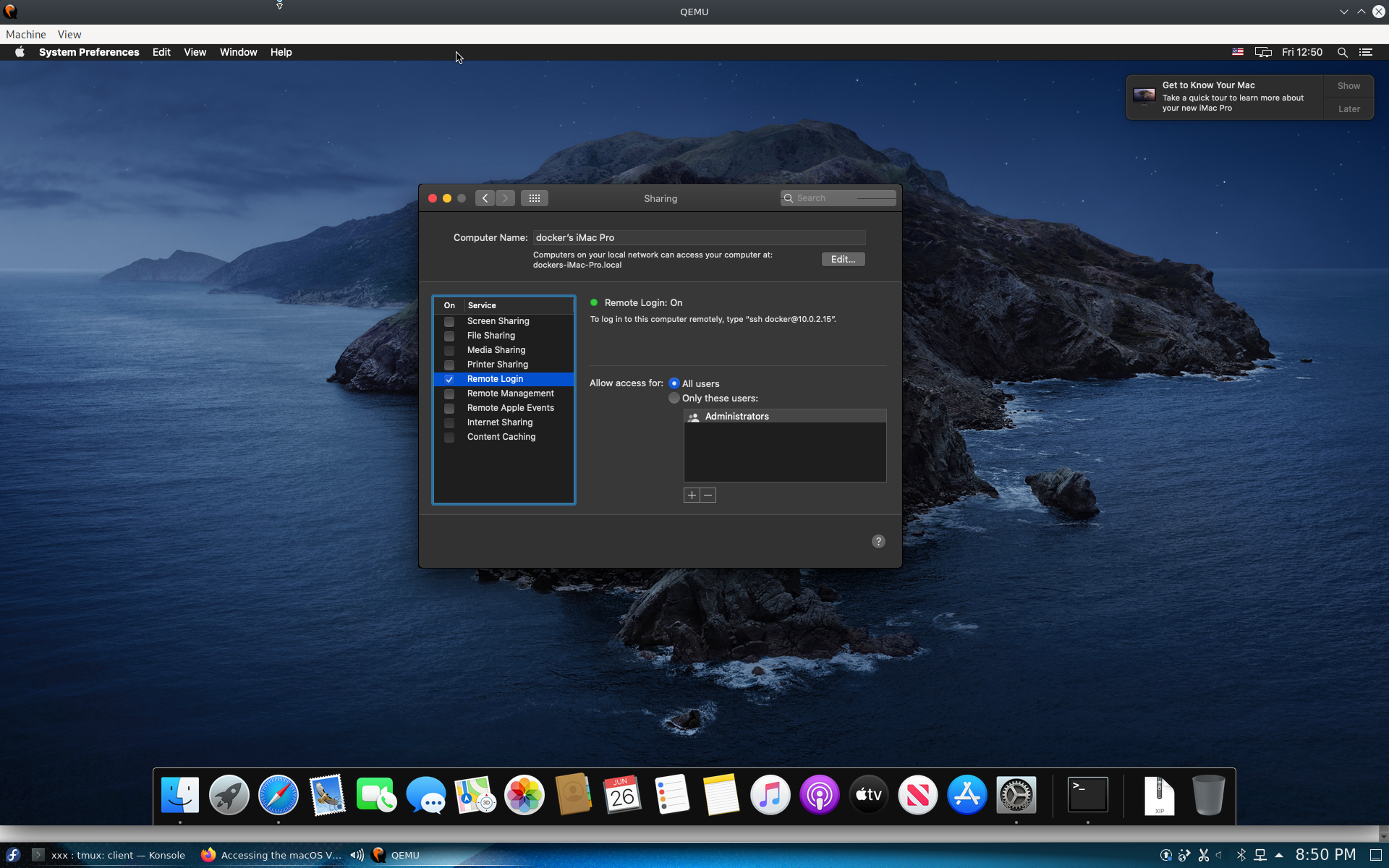The height and width of the screenshot is (868, 1389).
Task: Open Spotlight search magnifier in menu bar
Action: (x=1342, y=52)
